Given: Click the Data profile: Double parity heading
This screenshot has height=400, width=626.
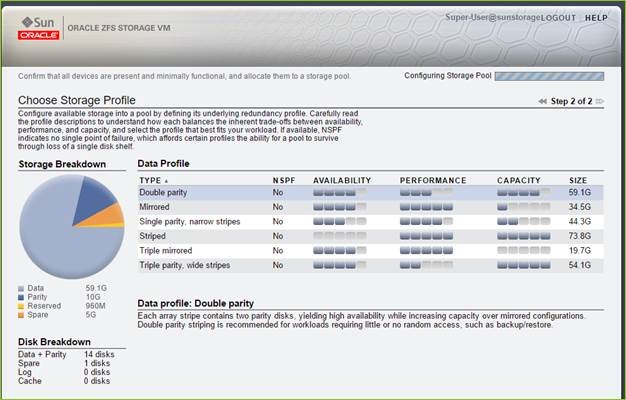Looking at the screenshot, I should click(x=196, y=303).
